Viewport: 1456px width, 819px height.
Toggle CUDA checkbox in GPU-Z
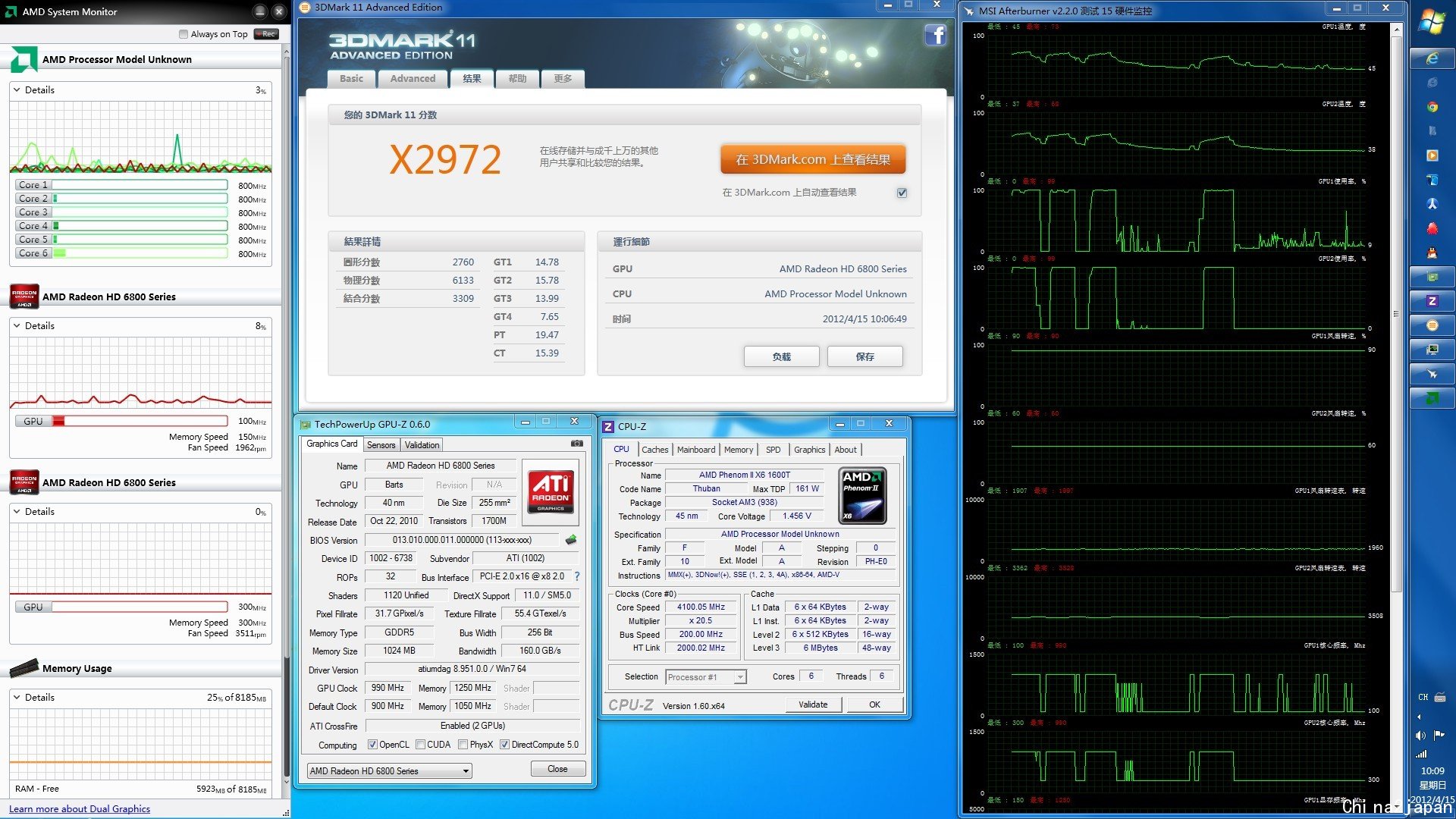420,745
